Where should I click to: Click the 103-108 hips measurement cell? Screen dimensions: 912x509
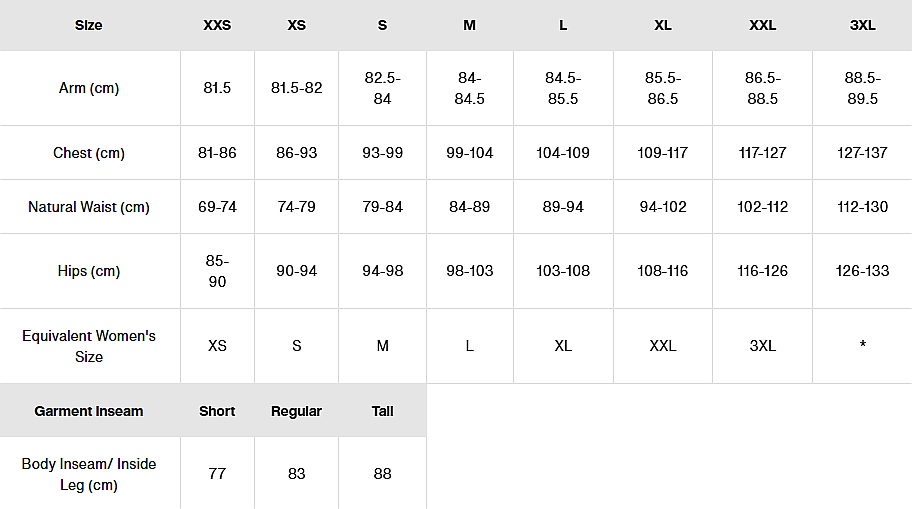coord(563,271)
